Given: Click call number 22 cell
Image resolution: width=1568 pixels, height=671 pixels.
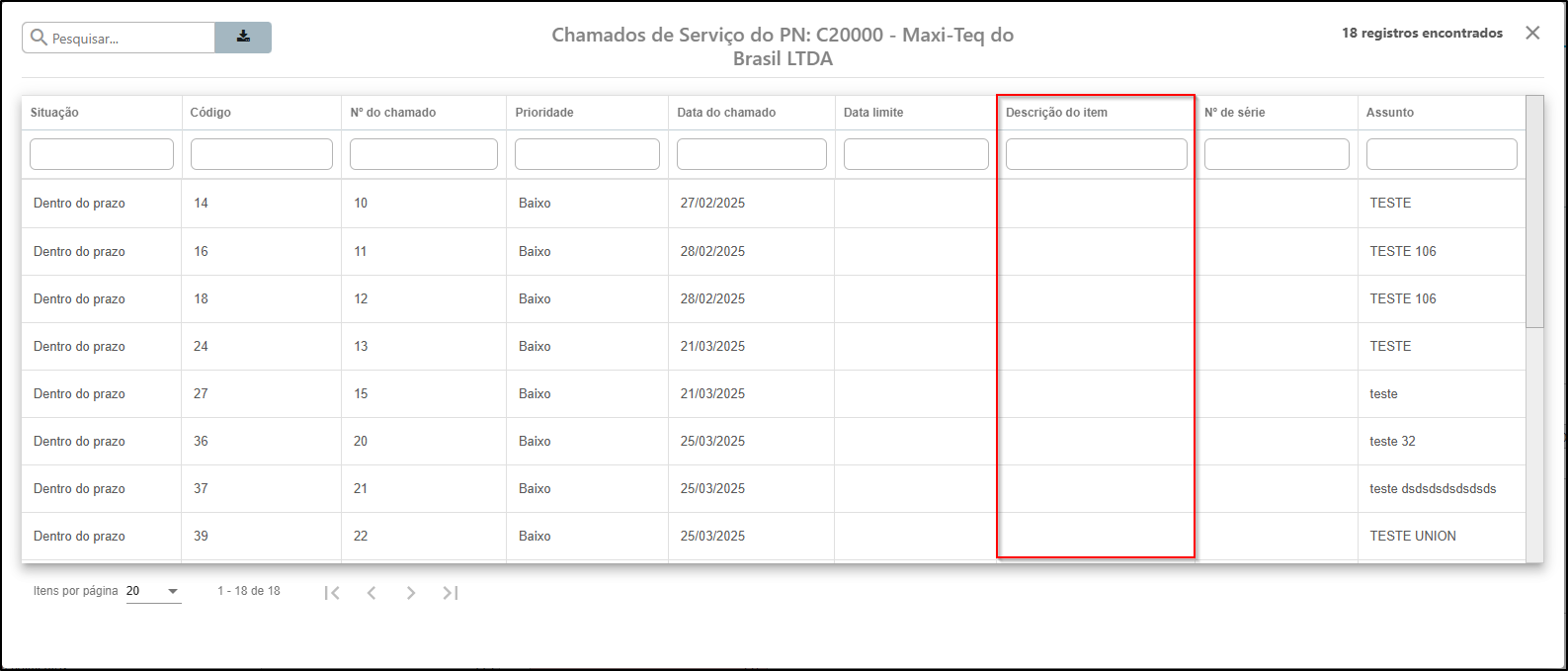Looking at the screenshot, I should [x=361, y=536].
